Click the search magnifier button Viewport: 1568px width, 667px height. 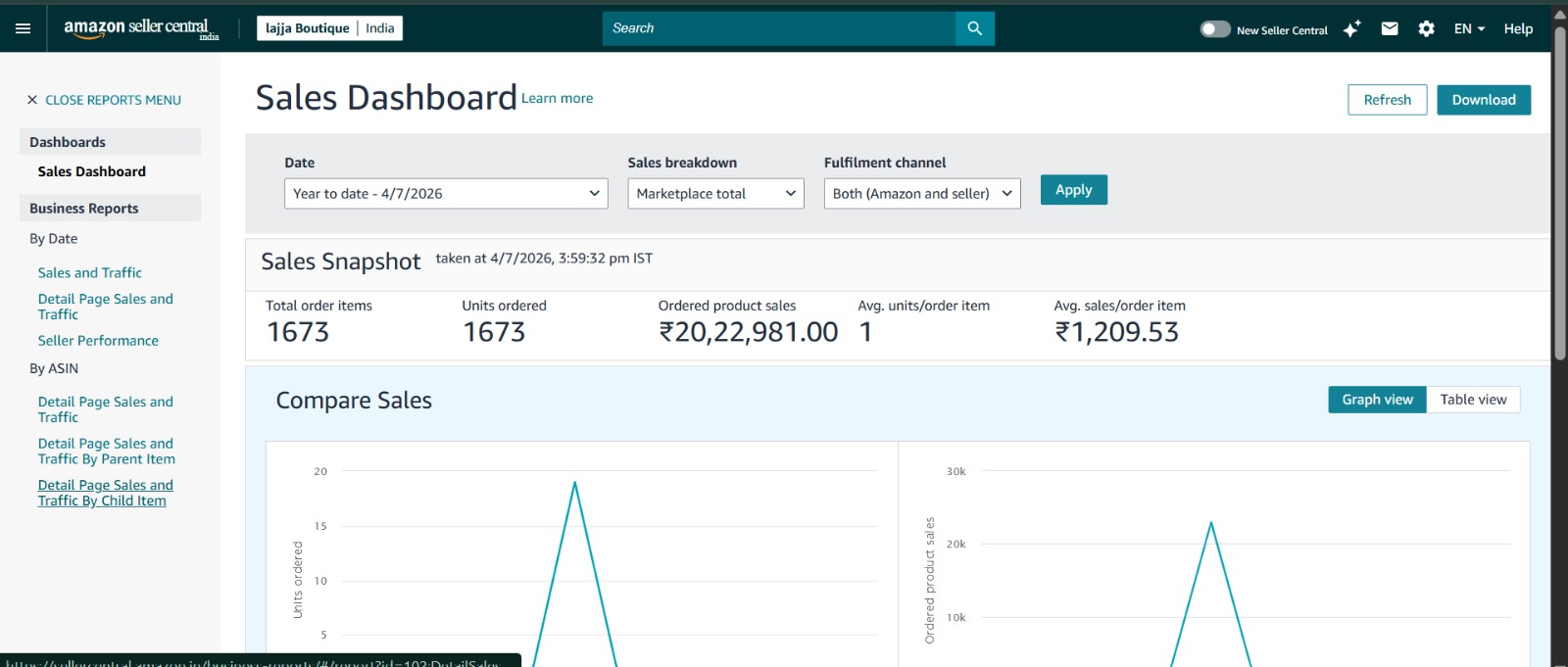tap(975, 28)
